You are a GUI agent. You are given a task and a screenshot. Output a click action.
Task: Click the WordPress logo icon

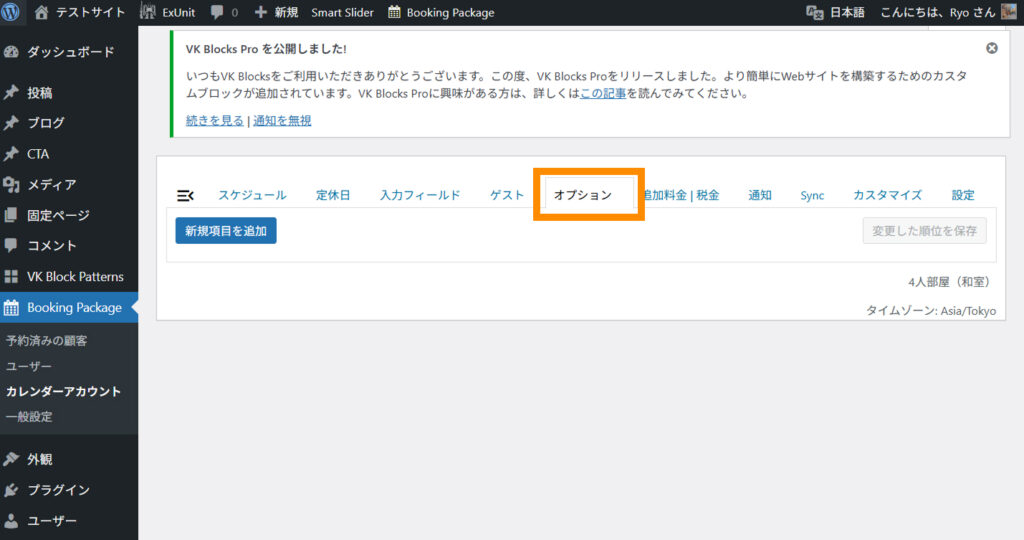coord(11,12)
